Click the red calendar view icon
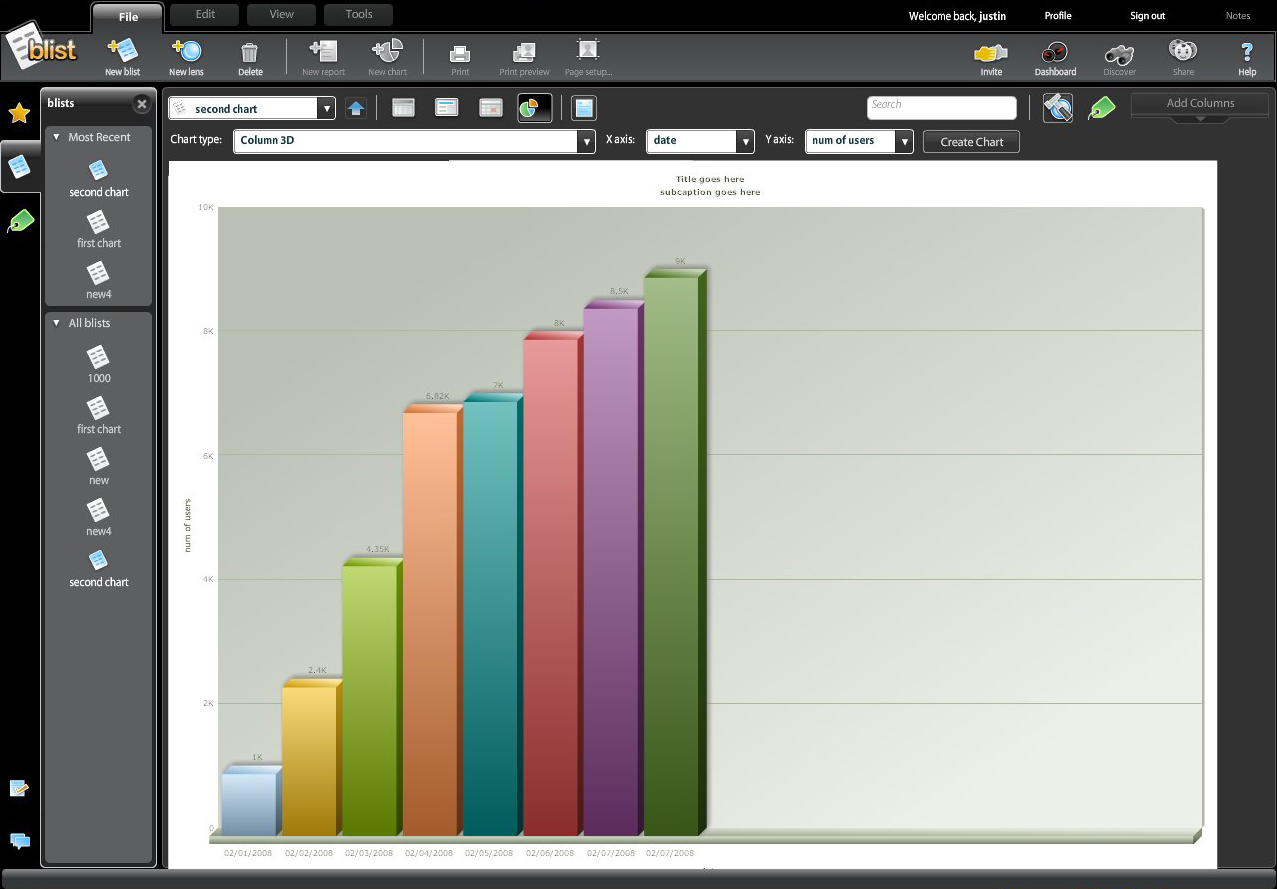This screenshot has height=889, width=1277. (x=490, y=108)
